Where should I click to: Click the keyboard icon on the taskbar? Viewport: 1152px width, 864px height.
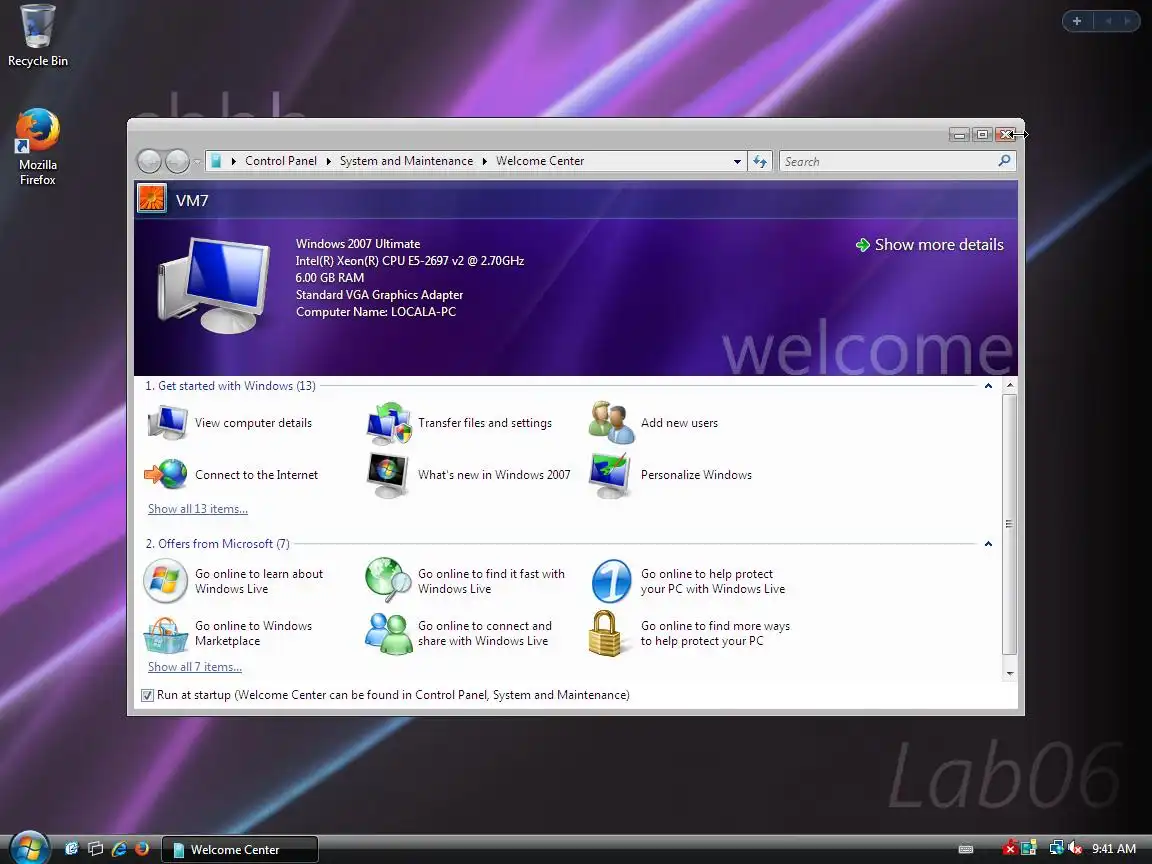966,849
